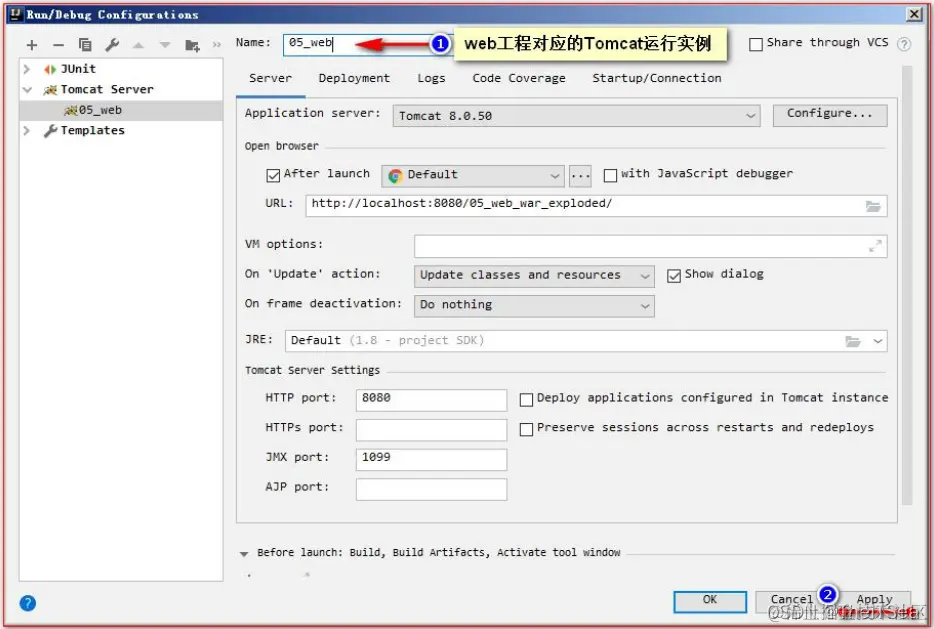This screenshot has height=629, width=934.
Task: Open the On 'Update' action dropdown
Action: coord(534,276)
